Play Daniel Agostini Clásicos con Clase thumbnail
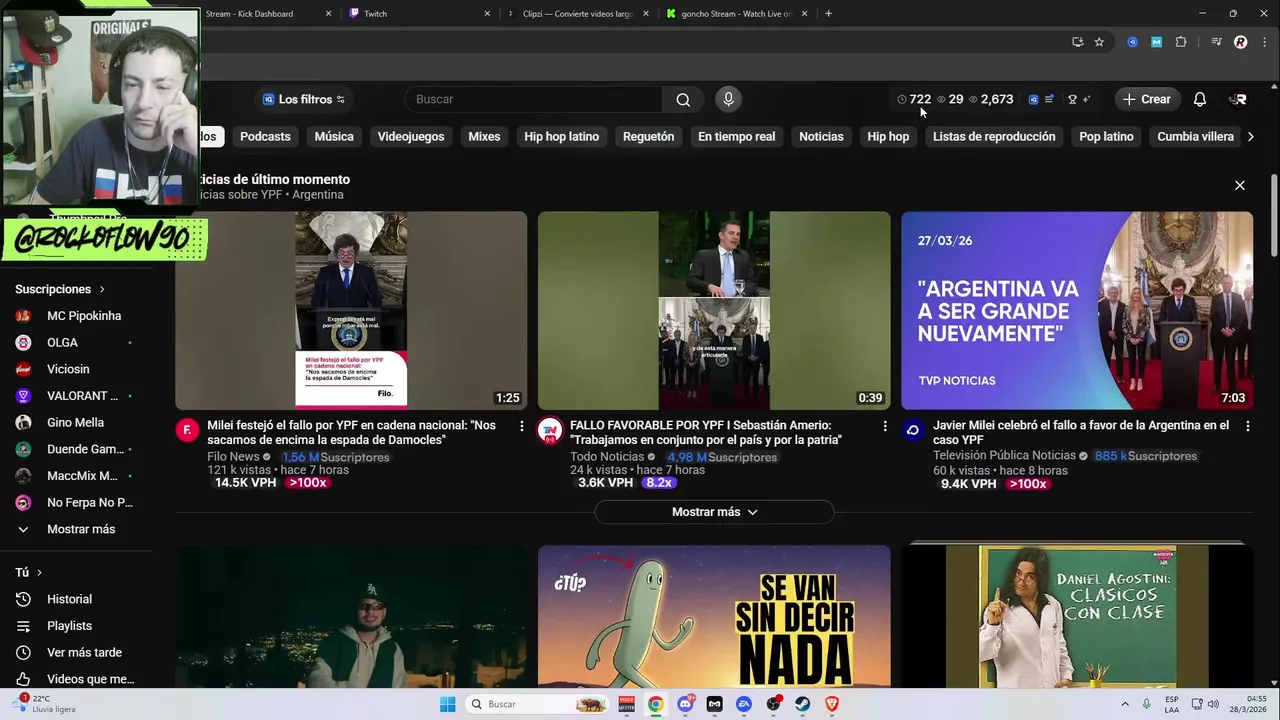Viewport: 1280px width, 720px height. [1077, 616]
